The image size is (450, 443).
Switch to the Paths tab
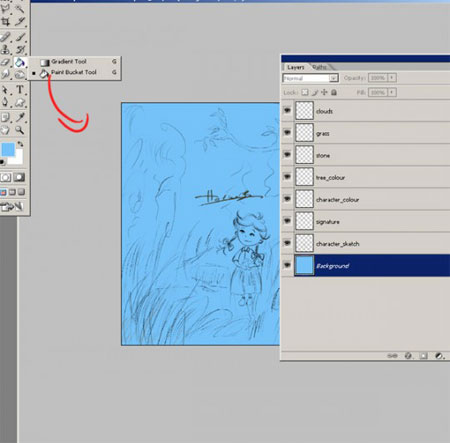(x=319, y=67)
